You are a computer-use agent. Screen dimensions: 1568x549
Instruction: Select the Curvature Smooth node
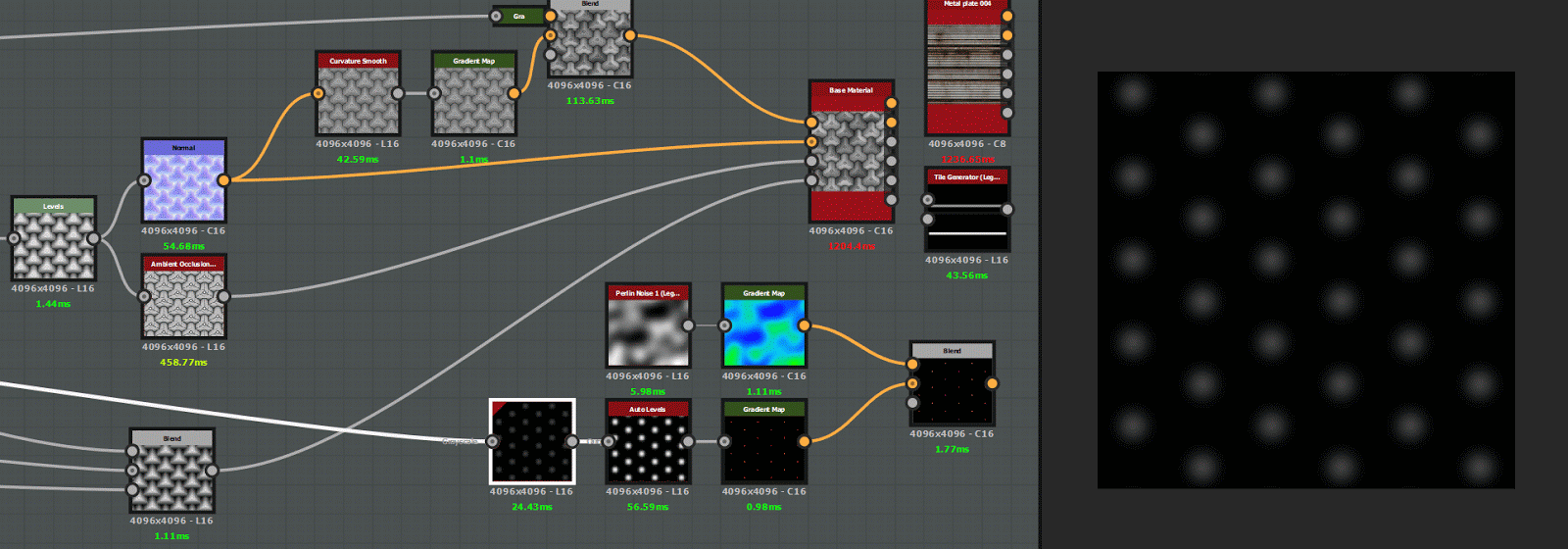(358, 94)
